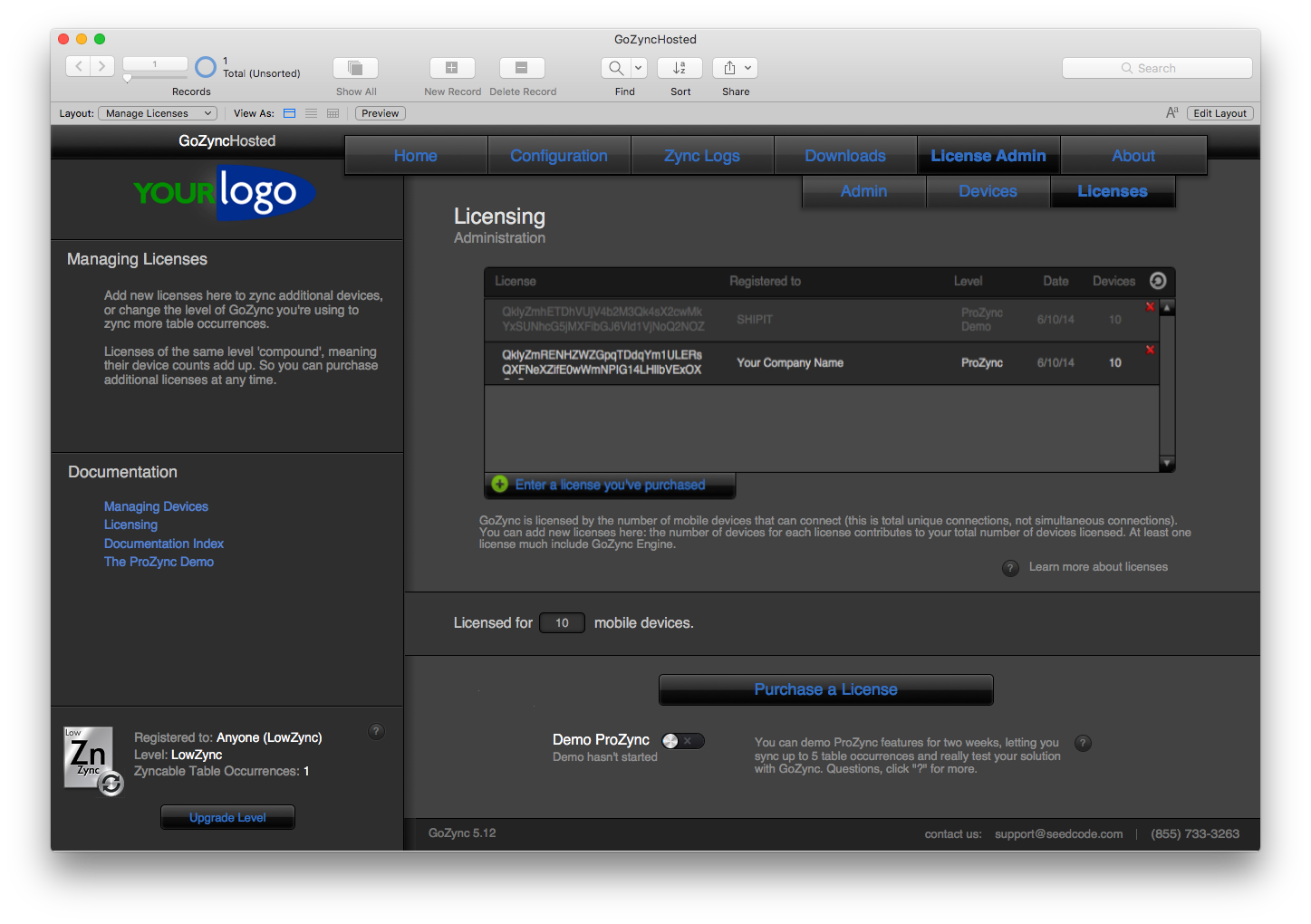Click the License column header
Viewport: 1311px width, 924px height.
coord(516,282)
